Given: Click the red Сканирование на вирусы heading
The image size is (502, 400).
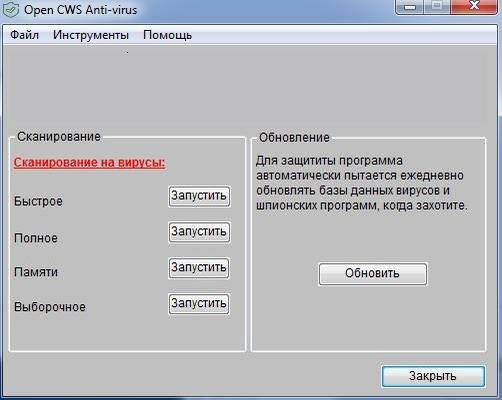Looking at the screenshot, I should click(x=89, y=163).
